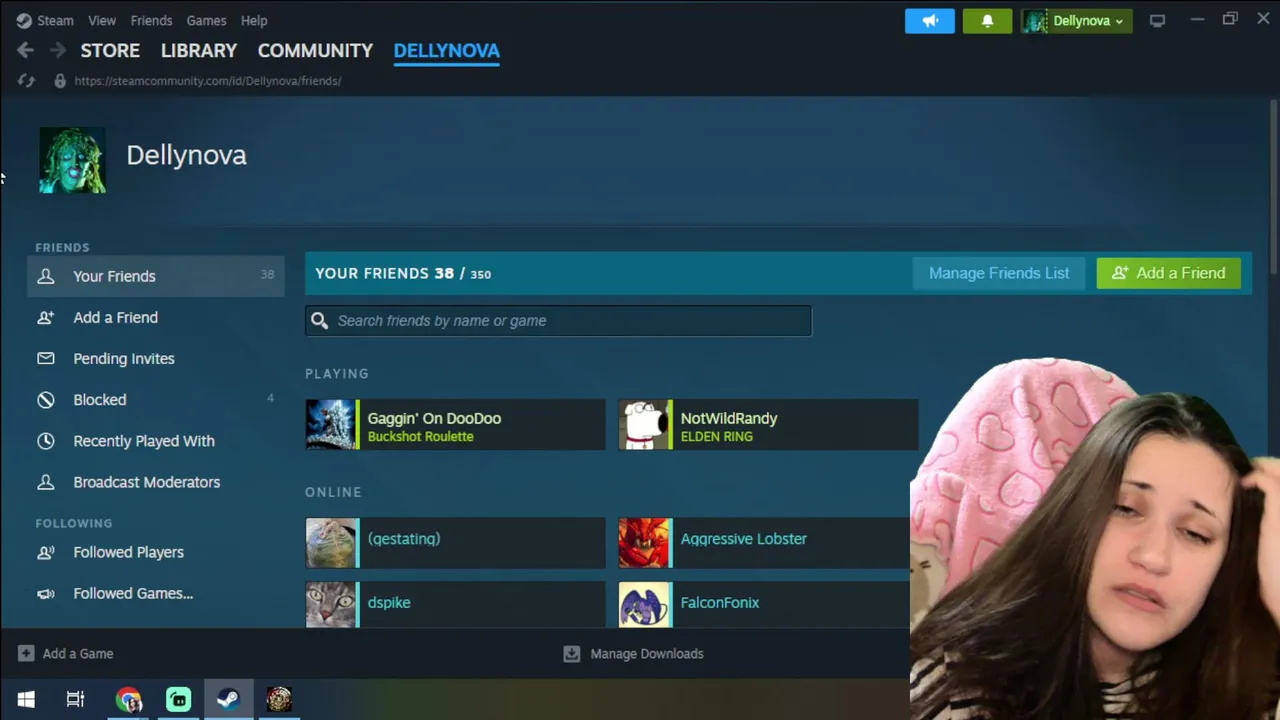This screenshot has height=720, width=1280.
Task: Click the Add a Friend sidebar icon
Action: [46, 317]
